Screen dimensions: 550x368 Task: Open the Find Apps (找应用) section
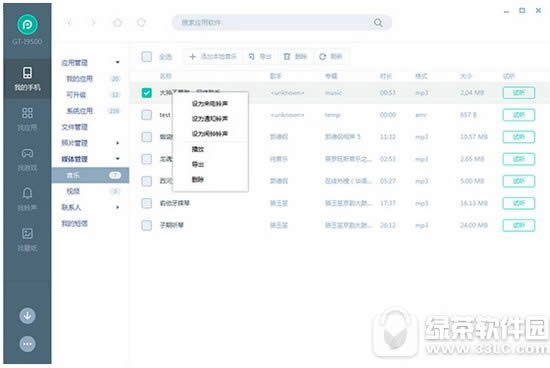click(x=27, y=119)
